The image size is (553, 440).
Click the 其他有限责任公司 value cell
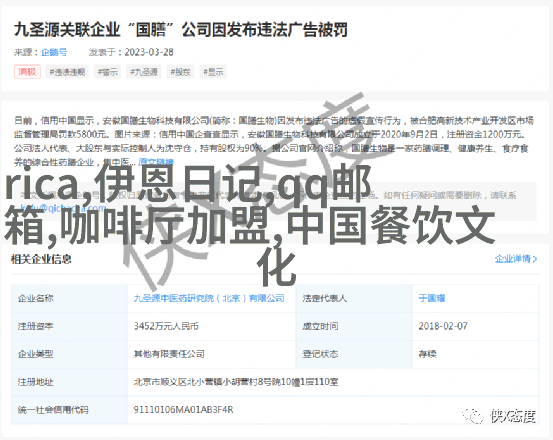[211, 354]
